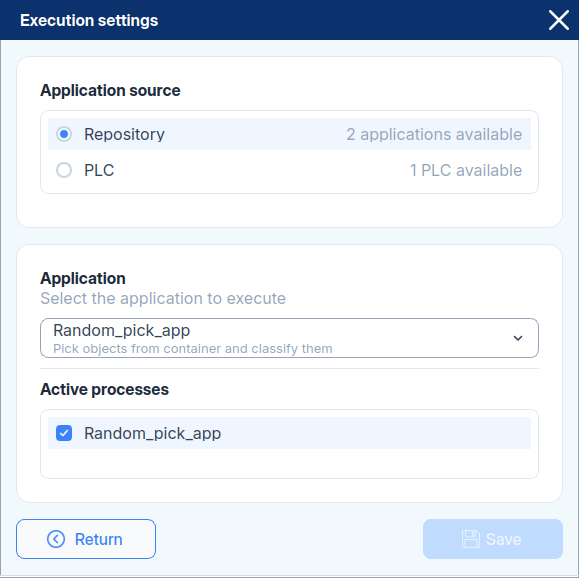Select the Repository radio button
Screen dimensions: 579x578
click(x=64, y=134)
